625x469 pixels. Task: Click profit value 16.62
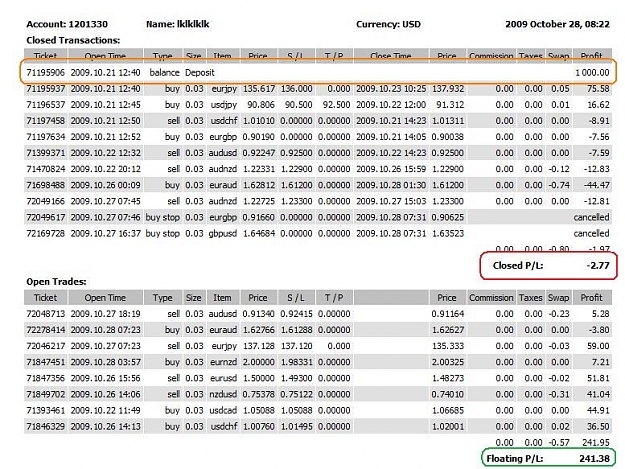(598, 105)
